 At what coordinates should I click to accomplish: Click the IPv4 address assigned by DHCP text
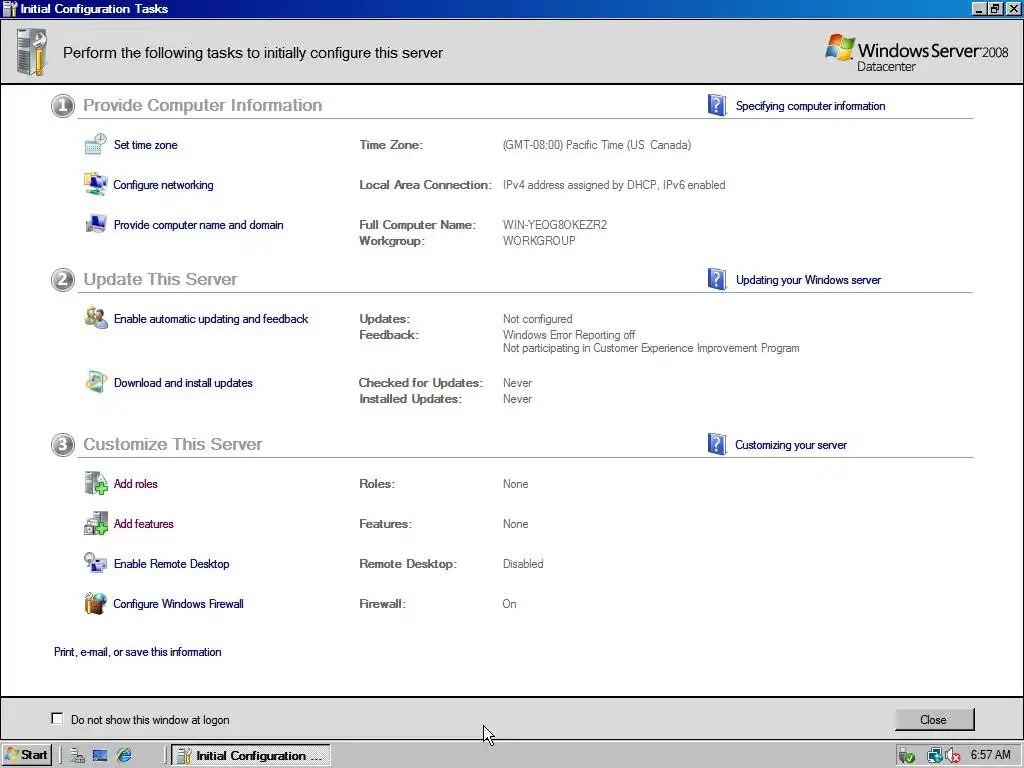tap(614, 185)
